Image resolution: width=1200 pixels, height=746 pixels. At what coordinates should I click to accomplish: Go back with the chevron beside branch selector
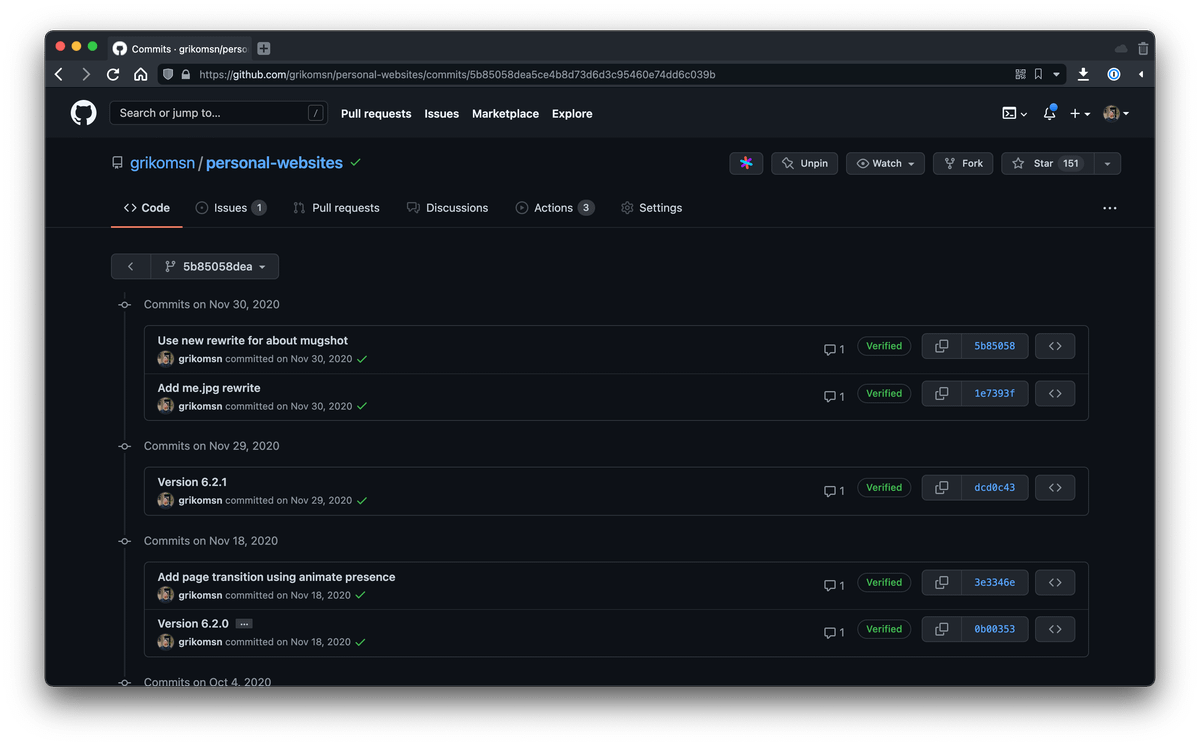pyautogui.click(x=131, y=267)
